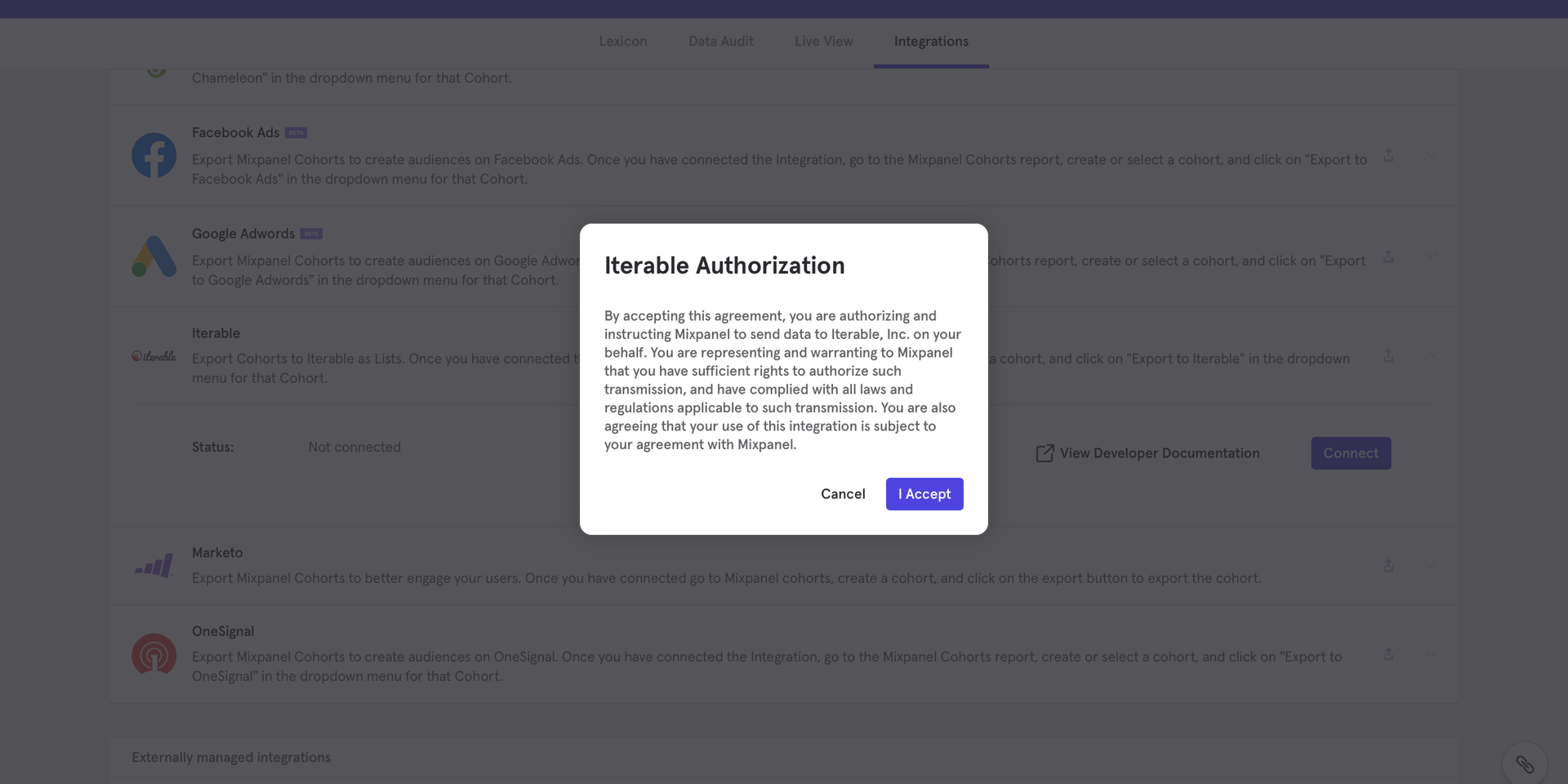Click the export icon in the Marketo row
Viewport: 1568px width, 784px height.
pyautogui.click(x=1388, y=564)
